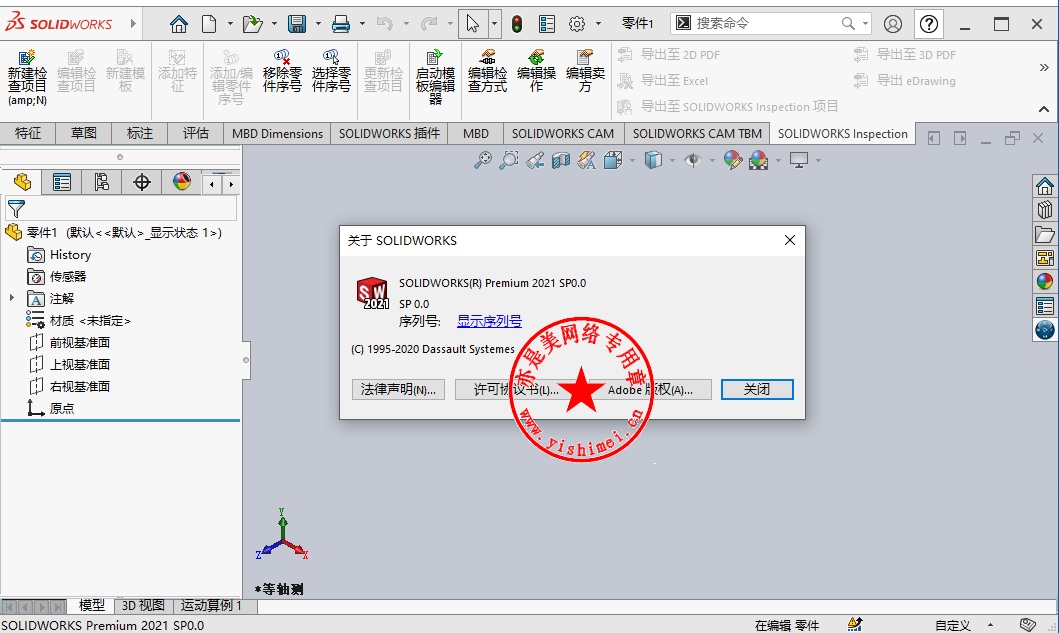Switch to the 草图 tab

(x=84, y=134)
